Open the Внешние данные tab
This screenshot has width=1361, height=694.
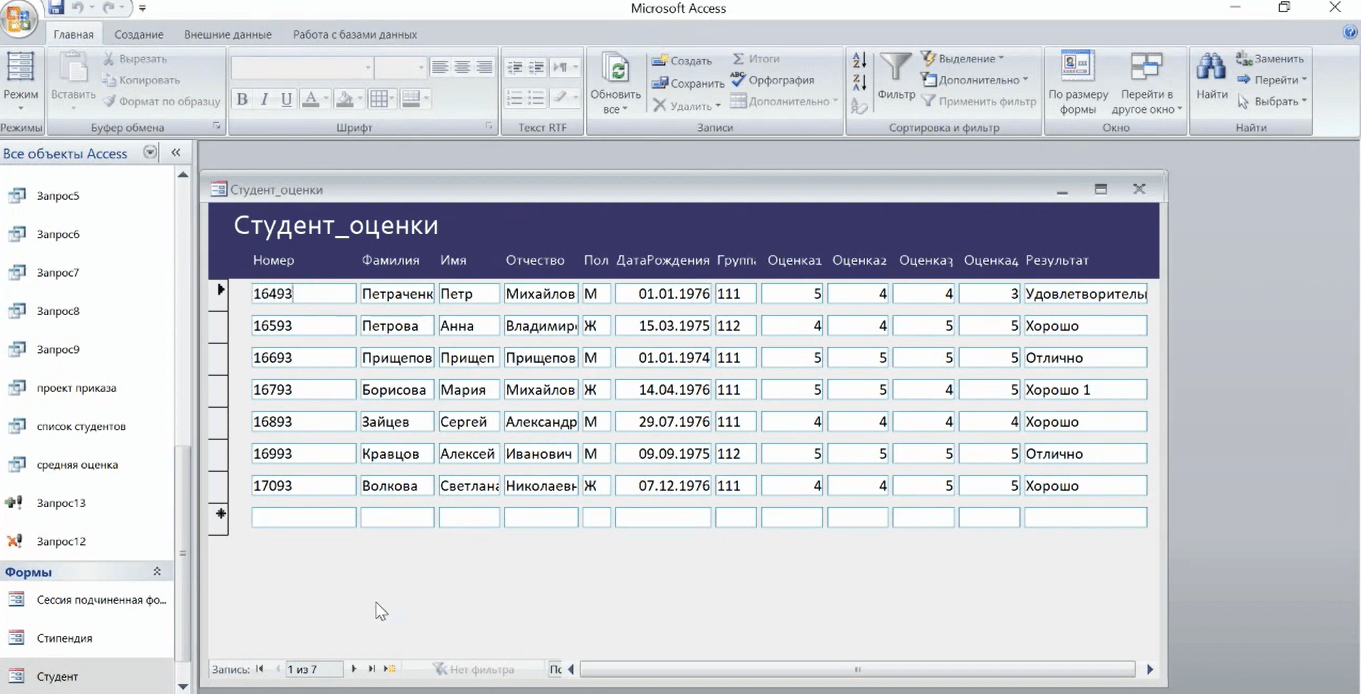pos(227,34)
